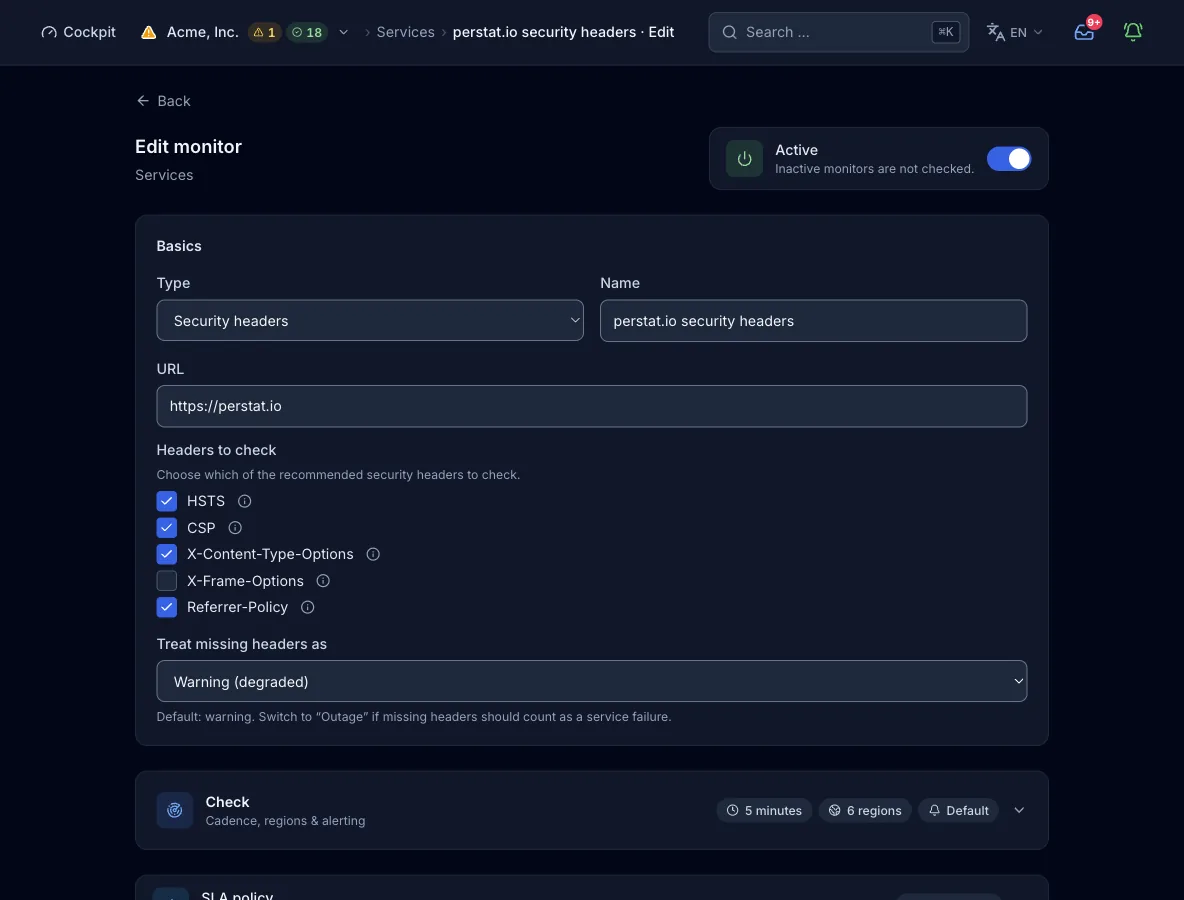Click the 18 healthy status badge
1184x900 pixels.
pos(307,32)
